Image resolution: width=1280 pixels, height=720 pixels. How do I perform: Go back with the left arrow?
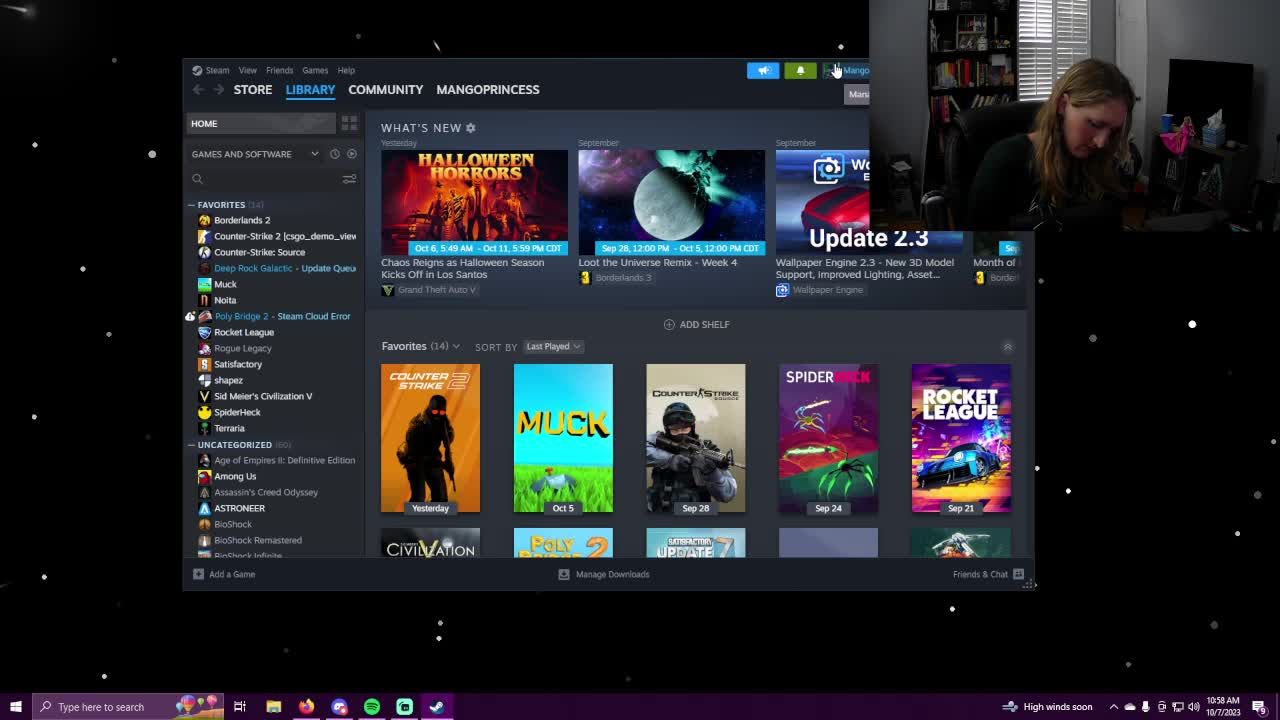pos(198,90)
